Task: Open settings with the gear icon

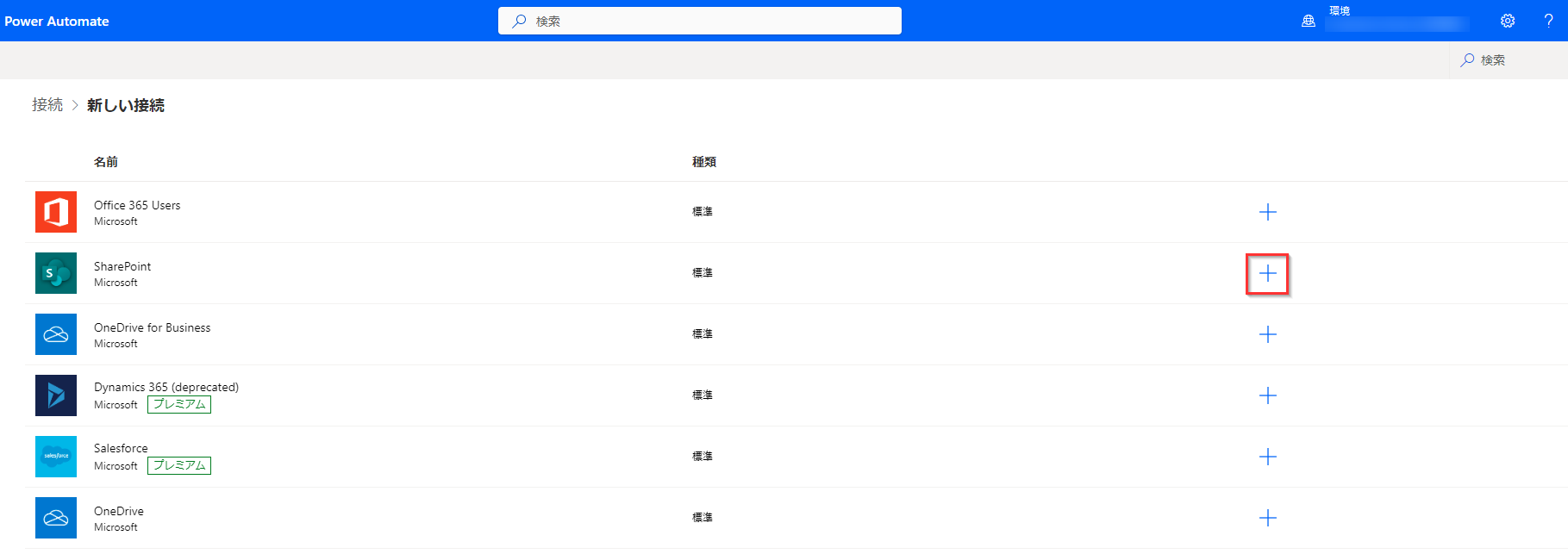Action: (x=1508, y=21)
